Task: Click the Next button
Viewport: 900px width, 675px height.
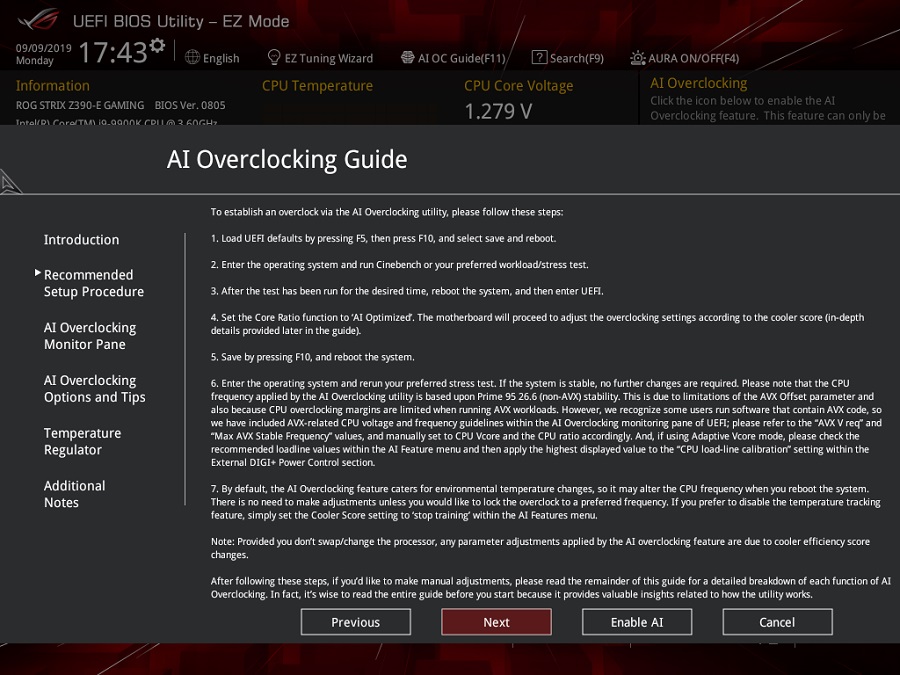Action: [496, 622]
